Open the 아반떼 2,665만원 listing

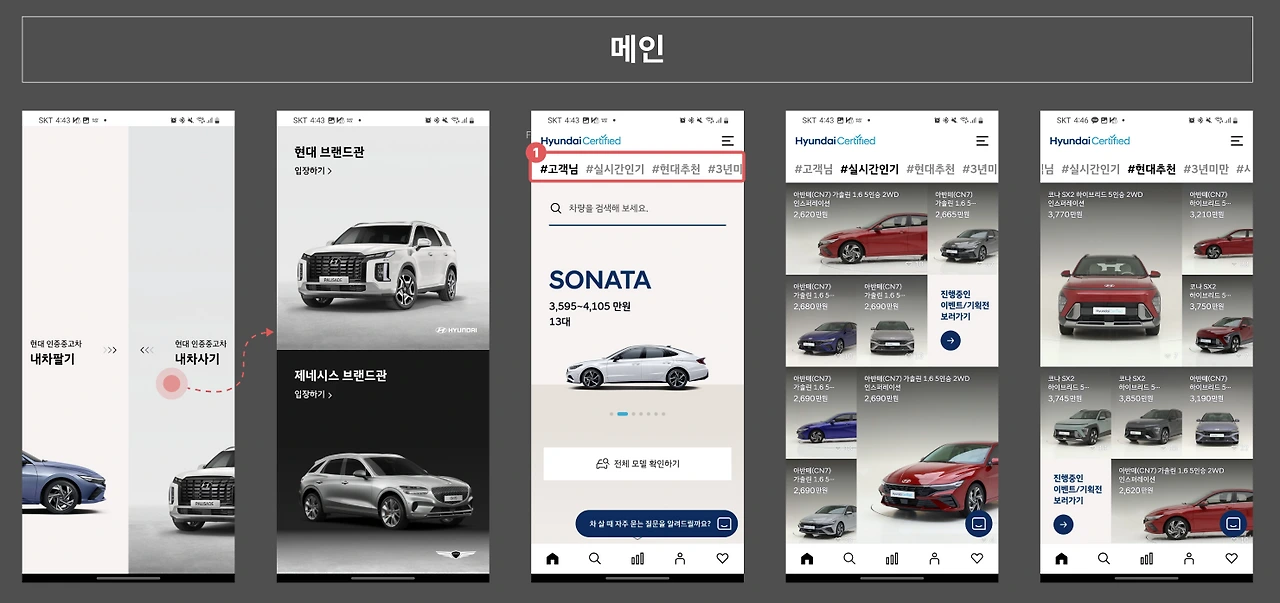pyautogui.click(x=963, y=229)
